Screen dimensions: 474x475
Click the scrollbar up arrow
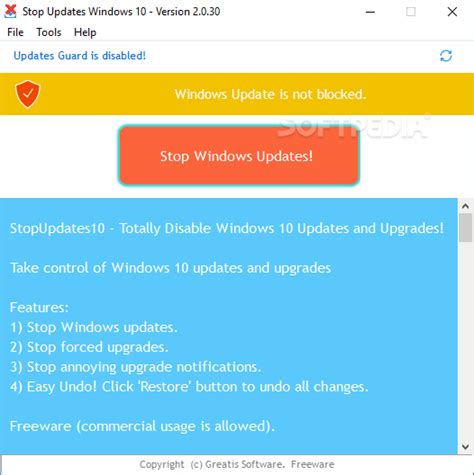[465, 206]
